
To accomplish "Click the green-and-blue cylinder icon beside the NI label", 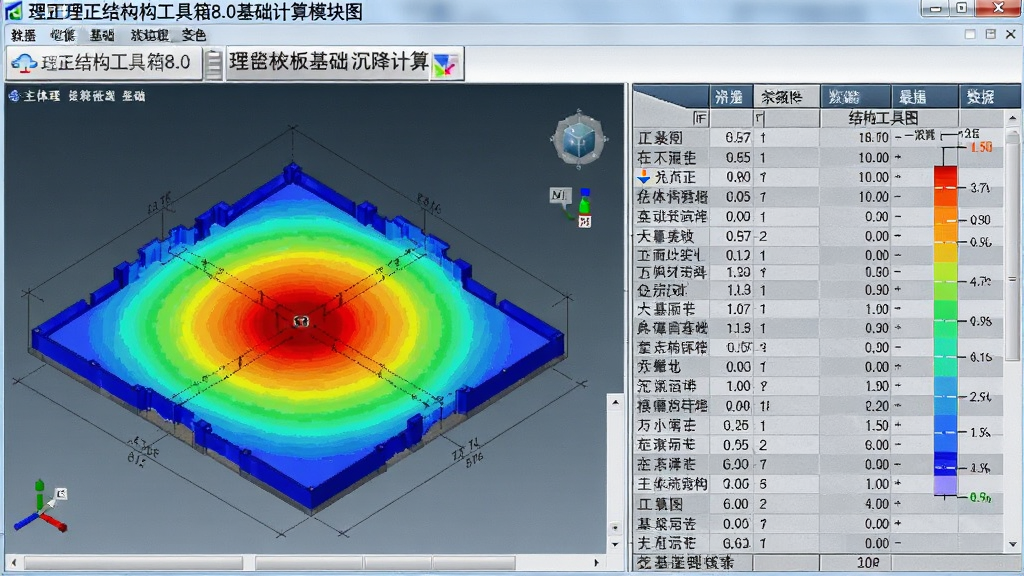I will click(584, 201).
